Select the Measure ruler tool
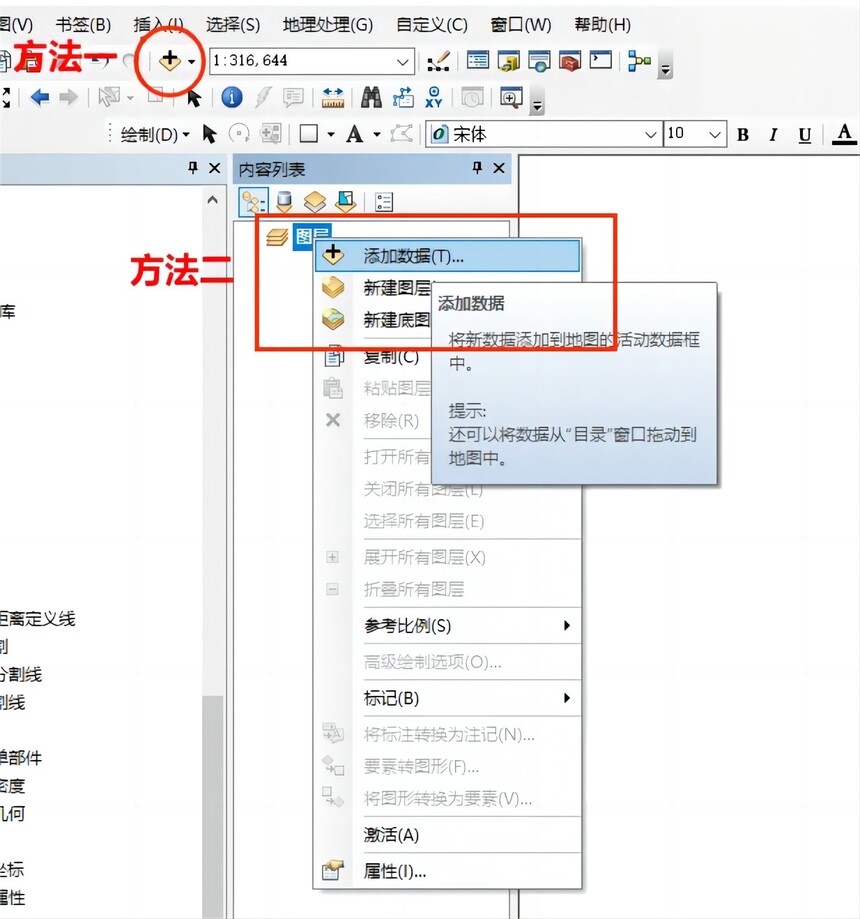The height and width of the screenshot is (919, 860). pyautogui.click(x=333, y=97)
